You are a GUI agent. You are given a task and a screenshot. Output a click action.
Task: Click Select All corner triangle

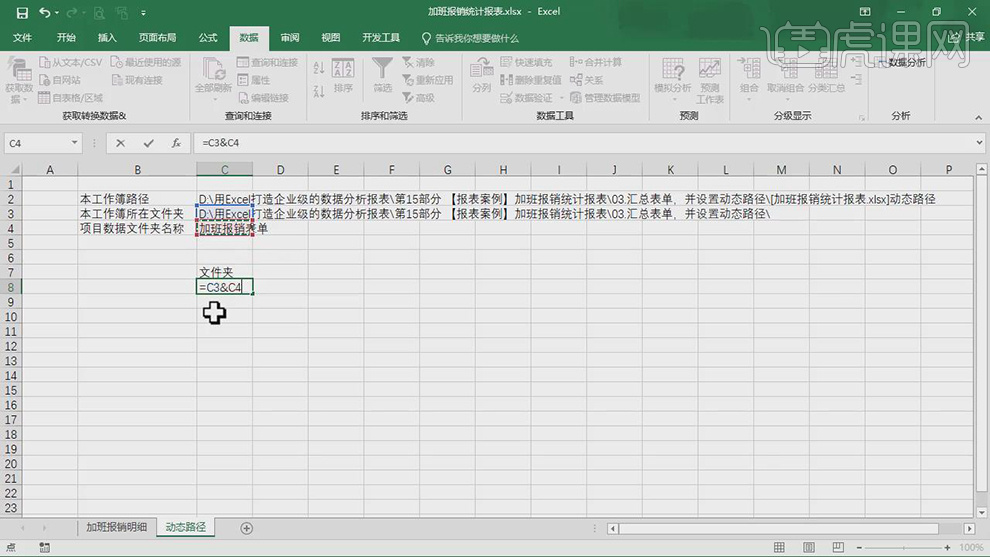(x=14, y=169)
